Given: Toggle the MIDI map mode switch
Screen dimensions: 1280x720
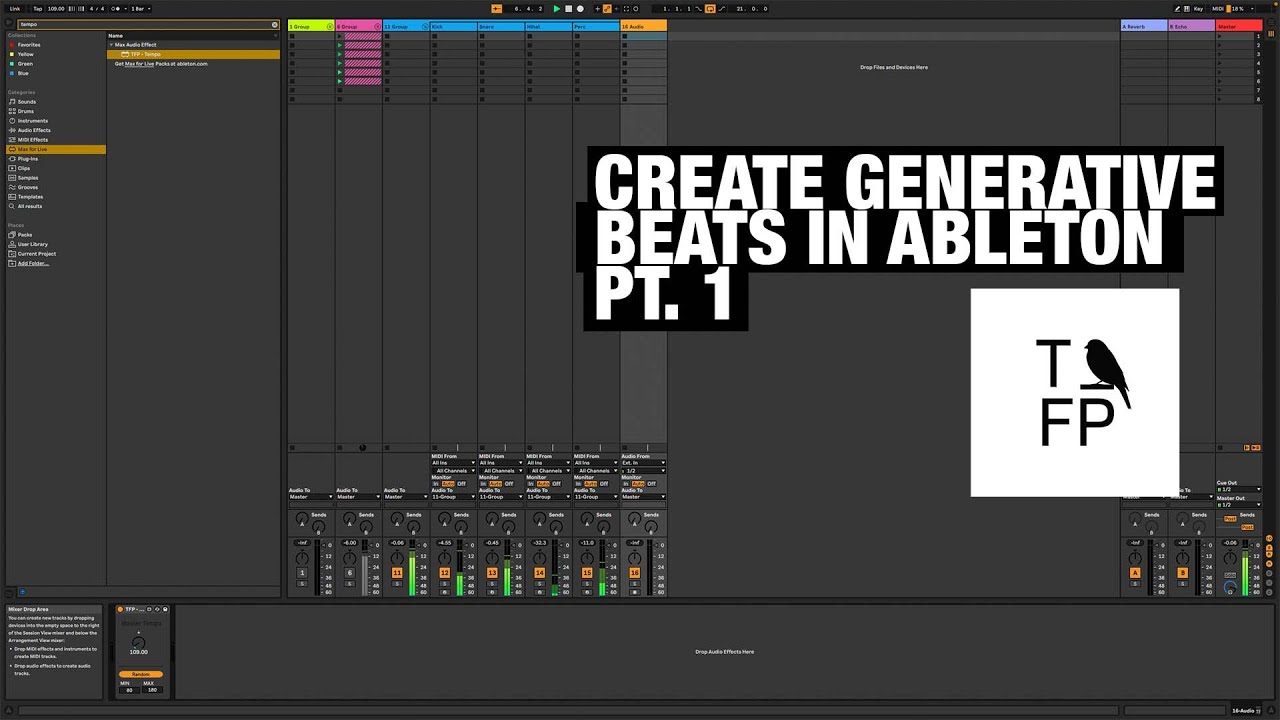Looking at the screenshot, I should tap(1217, 8).
